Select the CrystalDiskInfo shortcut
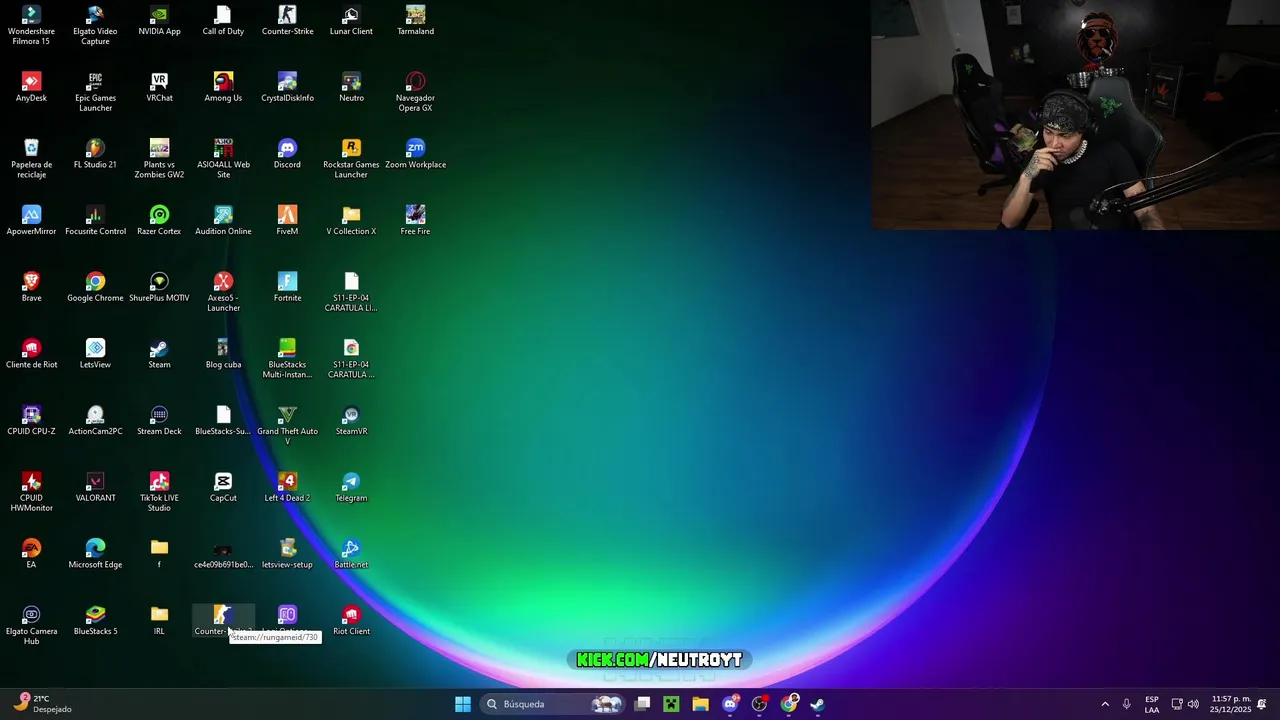This screenshot has height=720, width=1280. [287, 87]
